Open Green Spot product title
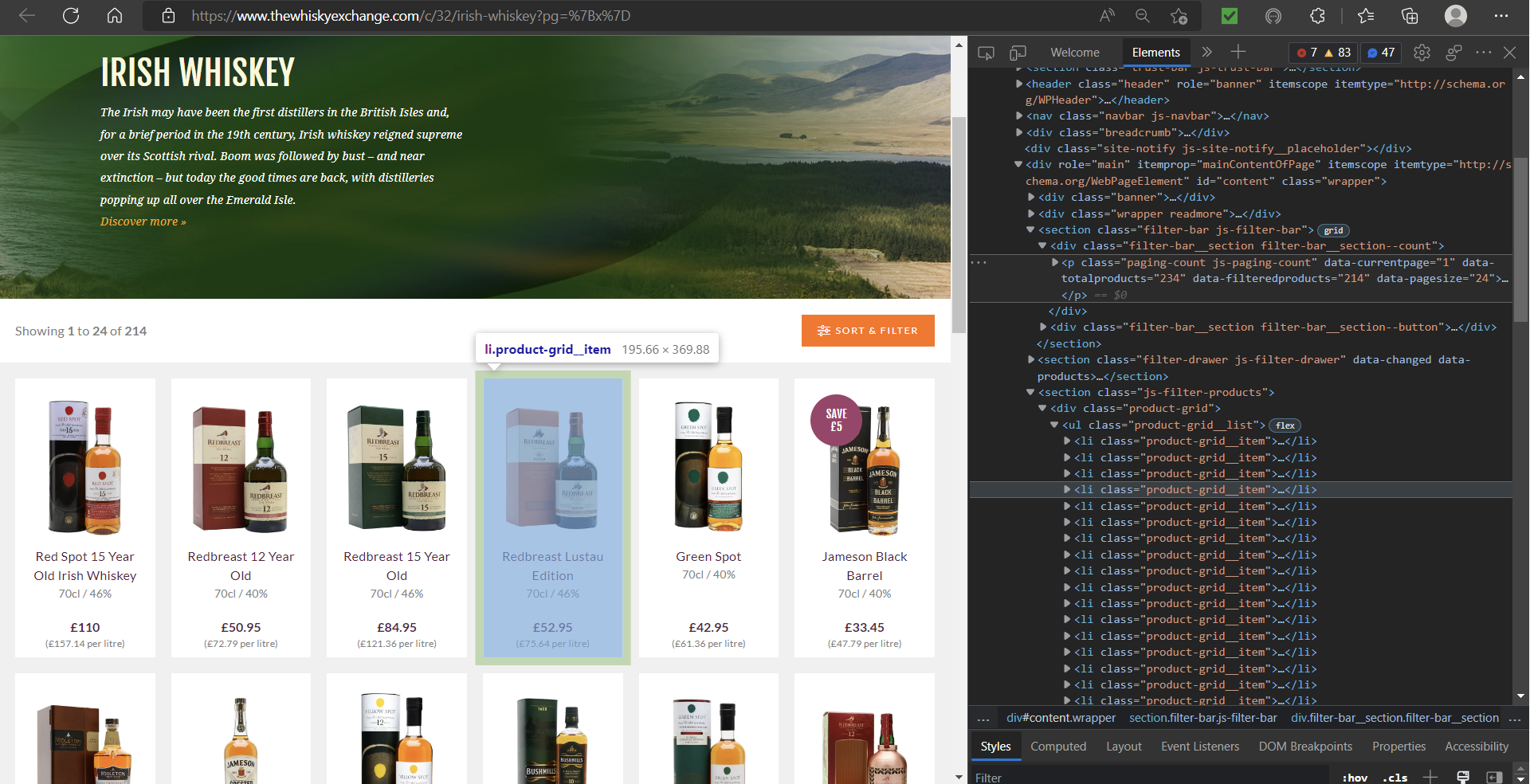 click(708, 556)
